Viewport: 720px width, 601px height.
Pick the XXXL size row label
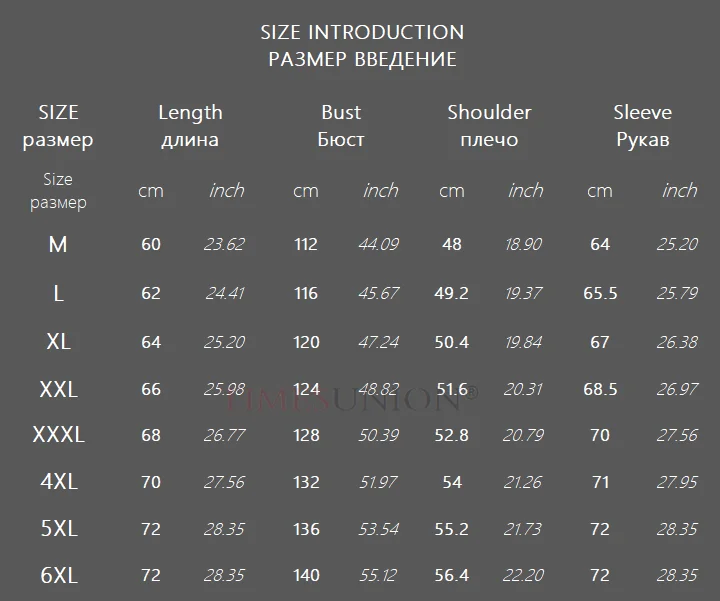click(58, 435)
